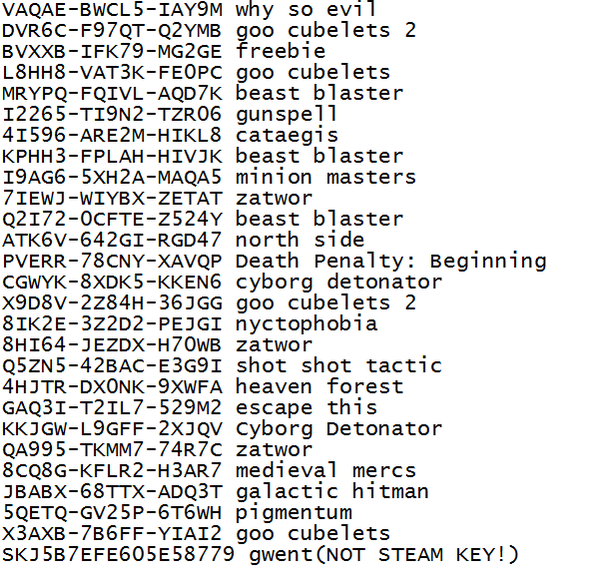Click the 'gwent(NOT STEAM KEY!)' text
This screenshot has width=600, height=586.
coord(384,555)
